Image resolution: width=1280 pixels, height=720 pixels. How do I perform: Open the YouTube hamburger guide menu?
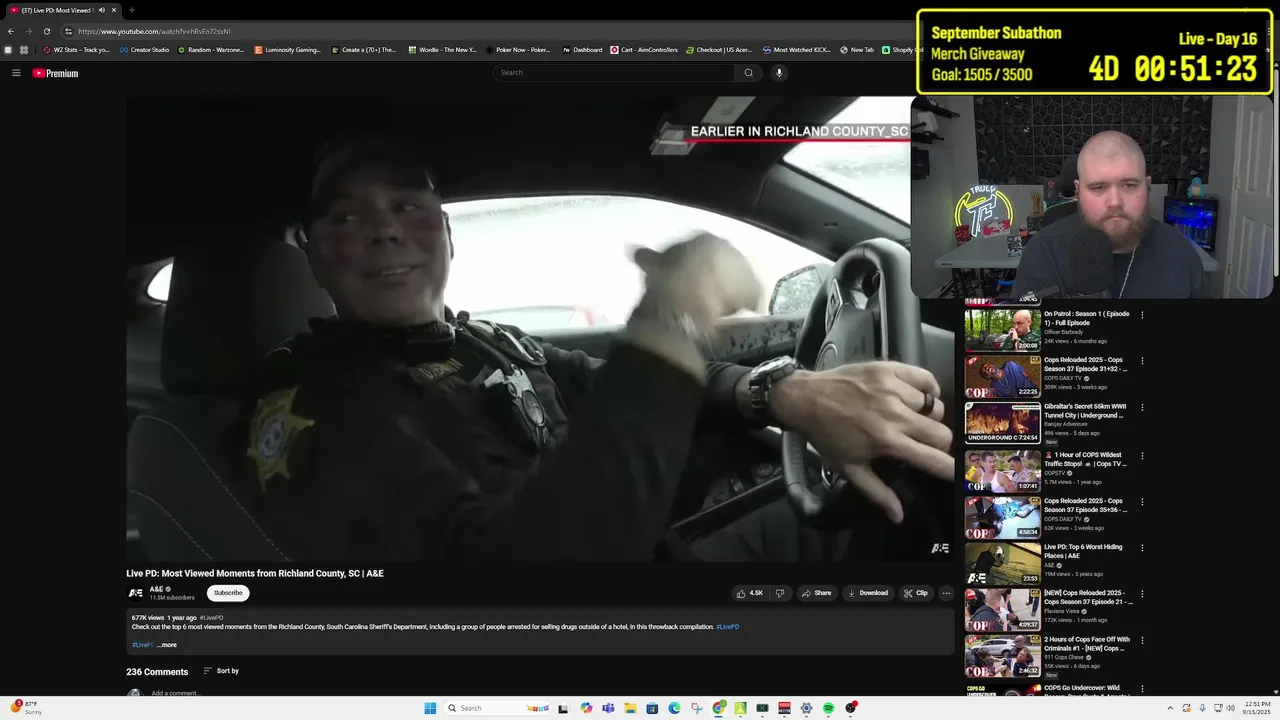[x=16, y=73]
